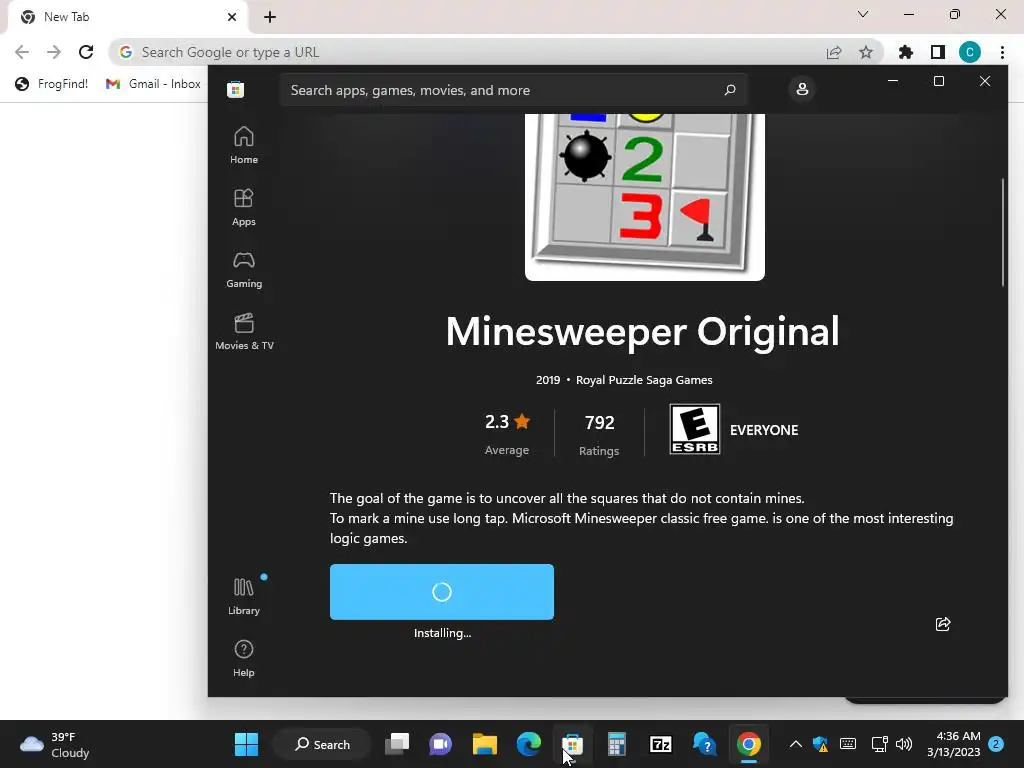Click the Microsoft Store logo icon
Screen dimensions: 1024x768
[x=236, y=89]
